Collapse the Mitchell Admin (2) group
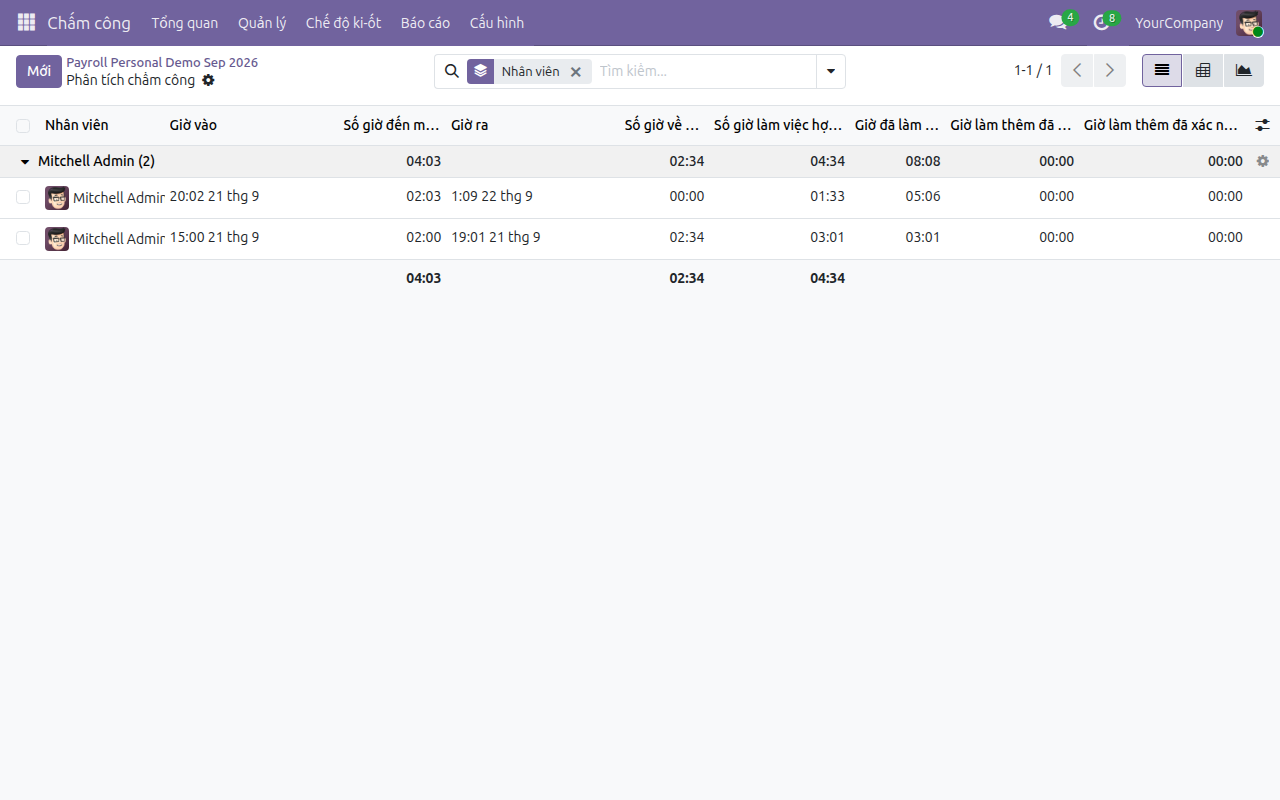This screenshot has width=1280, height=800. point(87,161)
